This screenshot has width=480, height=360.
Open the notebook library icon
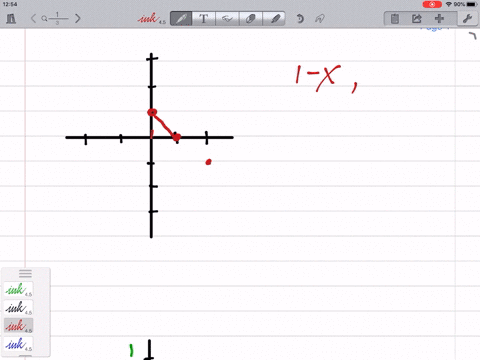pyautogui.click(x=11, y=18)
